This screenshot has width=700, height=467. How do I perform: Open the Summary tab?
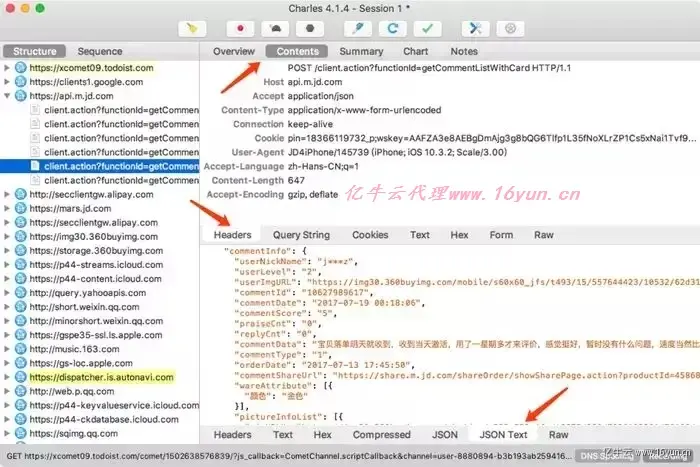point(361,51)
